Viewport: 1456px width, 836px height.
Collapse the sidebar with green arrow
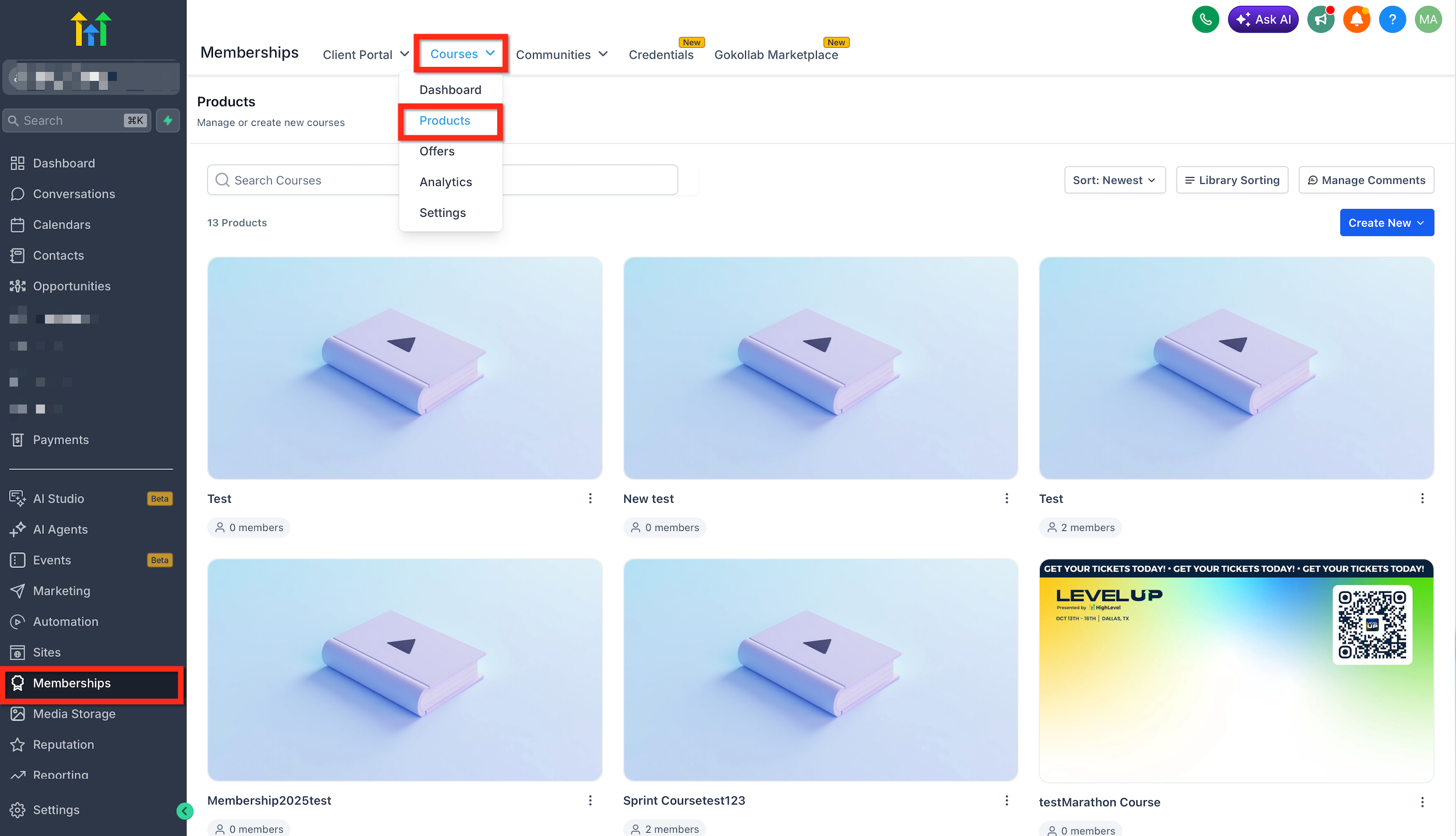[184, 811]
